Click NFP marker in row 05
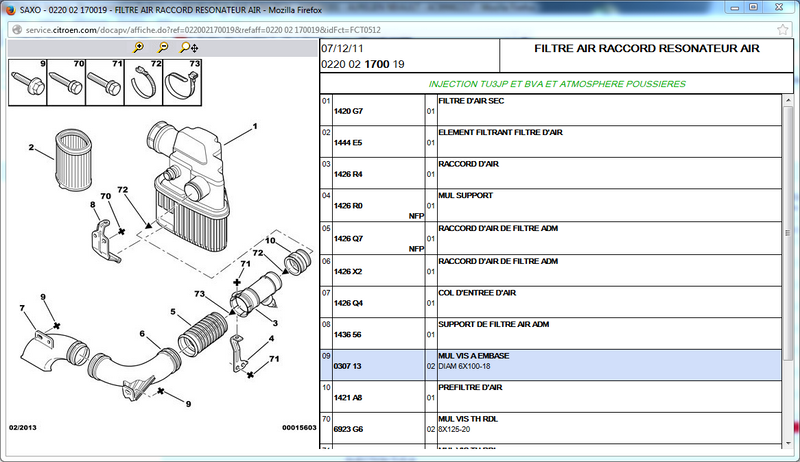 [416, 249]
